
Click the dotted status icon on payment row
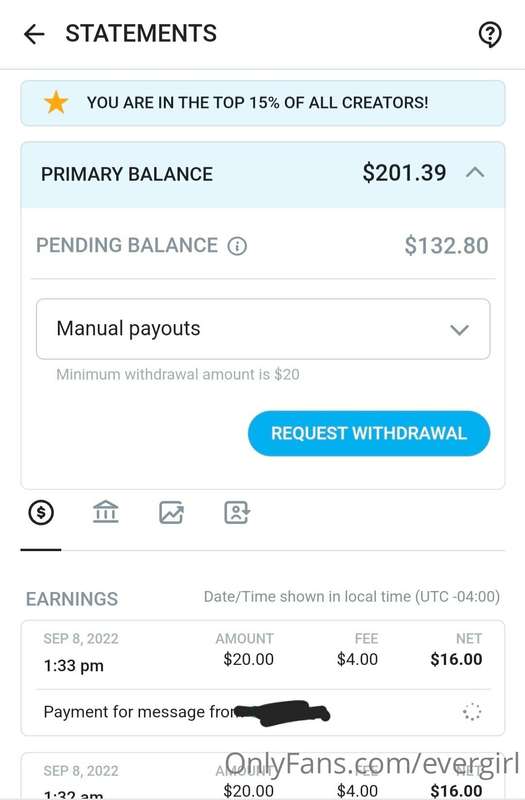tap(472, 711)
